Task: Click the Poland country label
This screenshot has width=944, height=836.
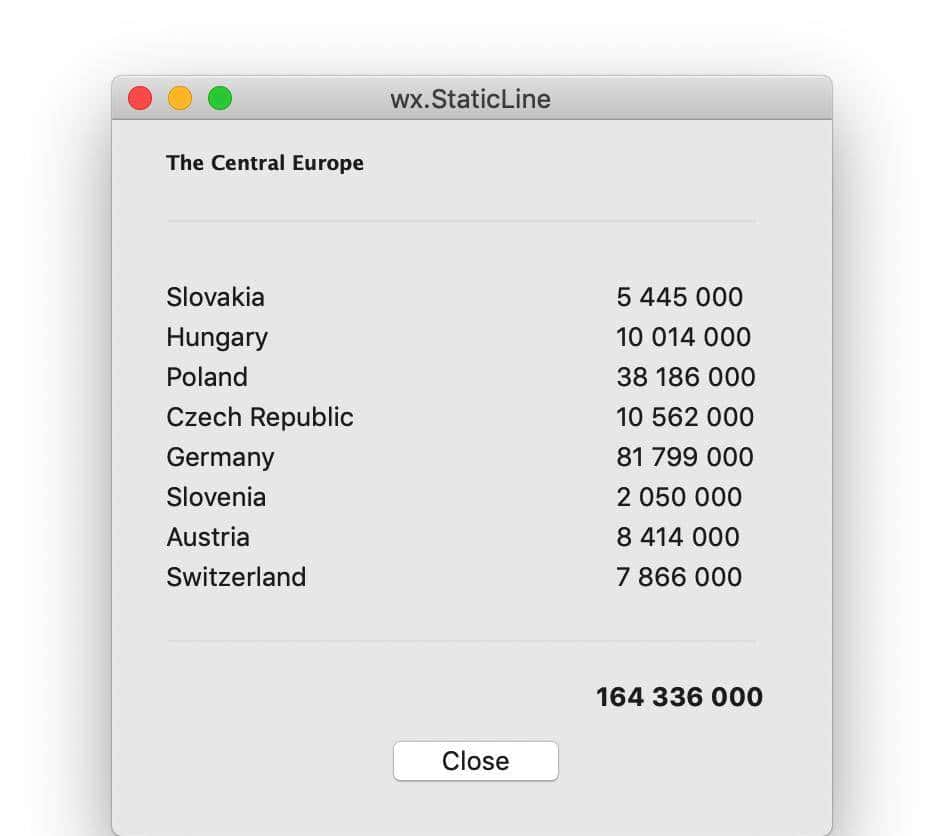Action: point(207,377)
